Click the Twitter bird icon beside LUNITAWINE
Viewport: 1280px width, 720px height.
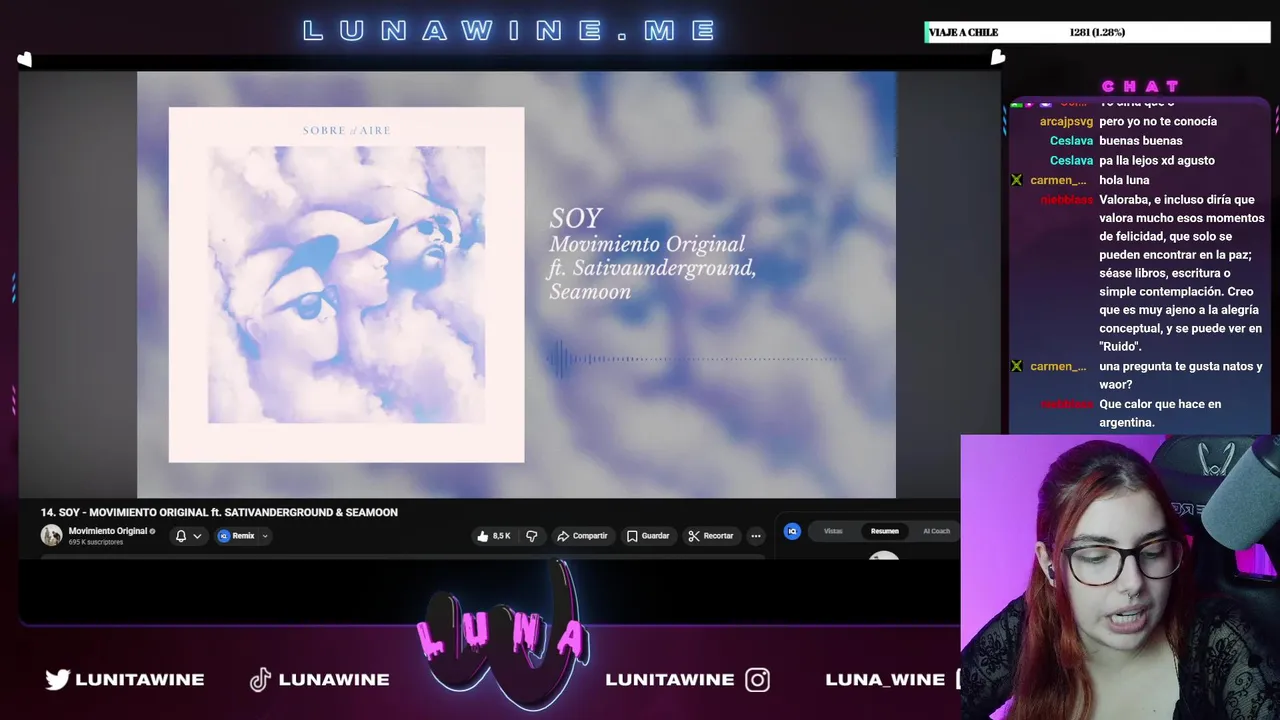[x=58, y=679]
